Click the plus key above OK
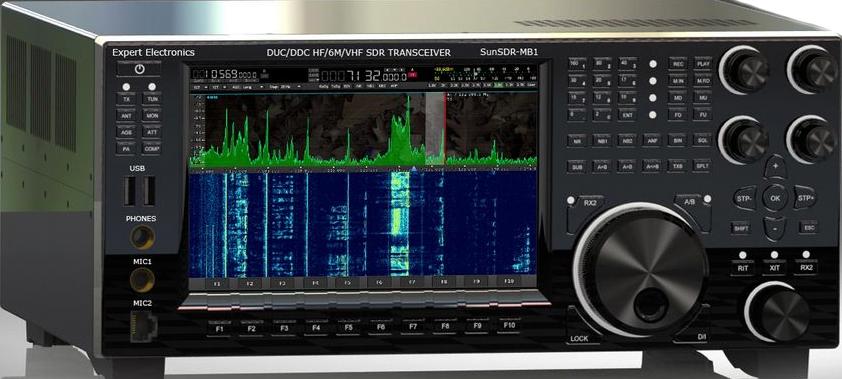 [x=775, y=166]
